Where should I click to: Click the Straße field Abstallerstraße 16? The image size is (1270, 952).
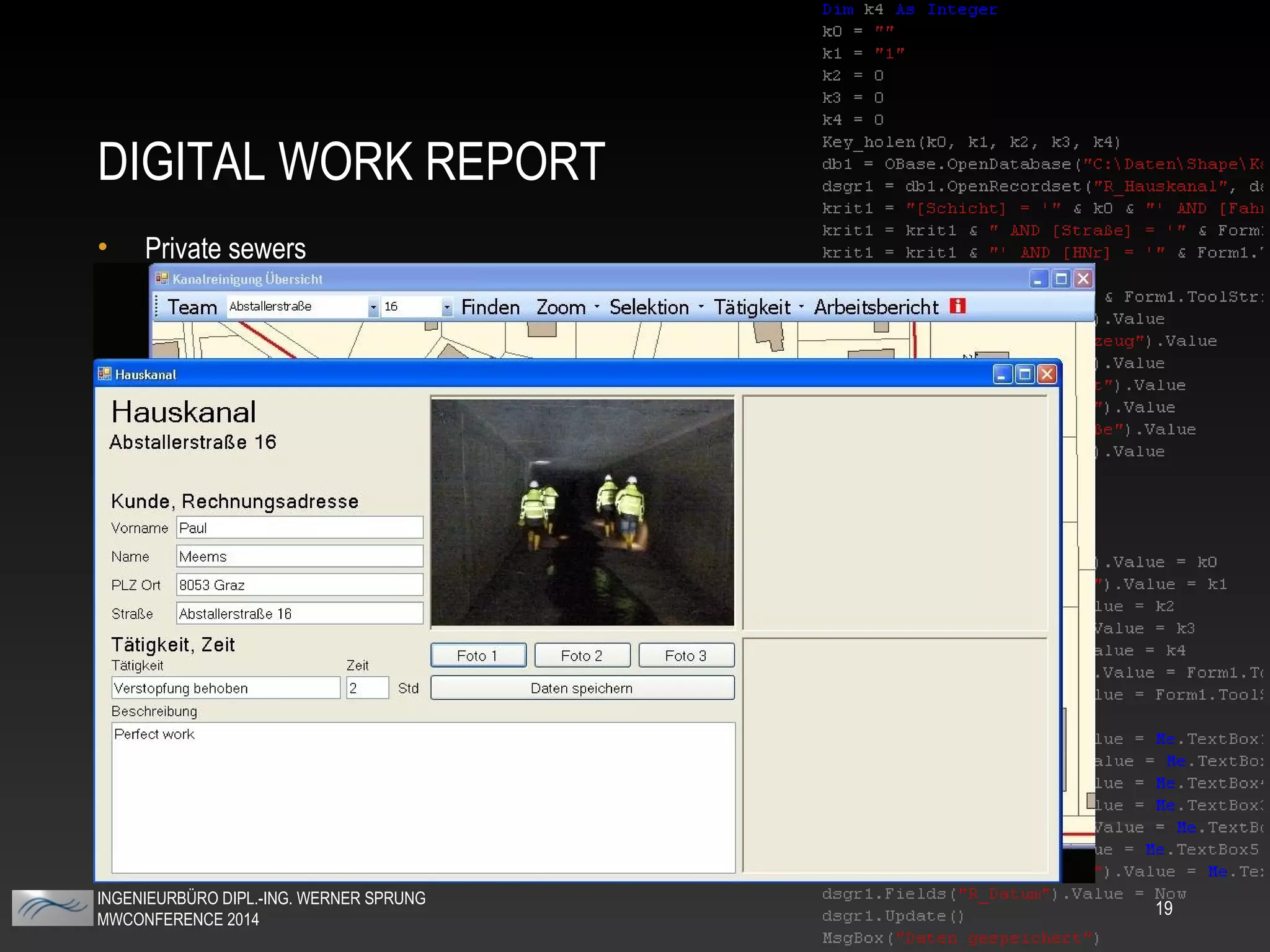[x=300, y=613]
